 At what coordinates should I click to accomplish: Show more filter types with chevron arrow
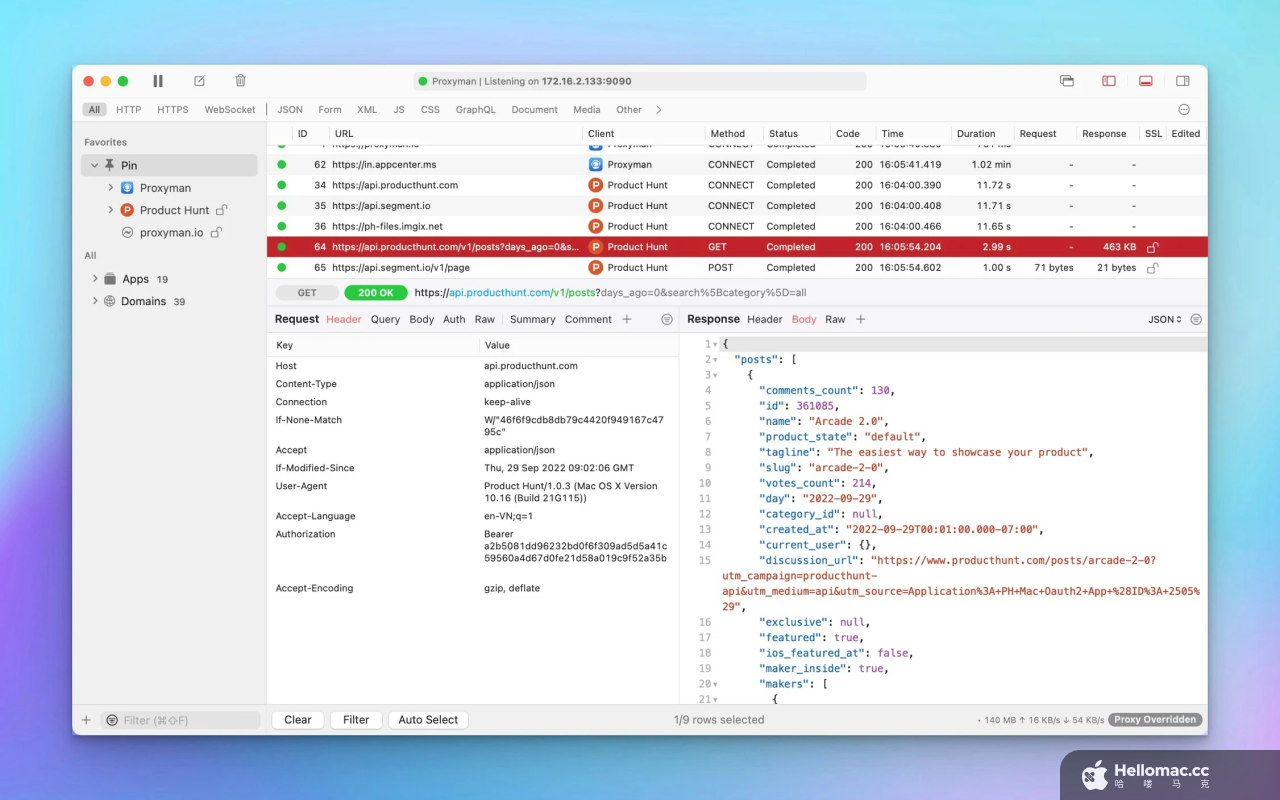click(659, 110)
